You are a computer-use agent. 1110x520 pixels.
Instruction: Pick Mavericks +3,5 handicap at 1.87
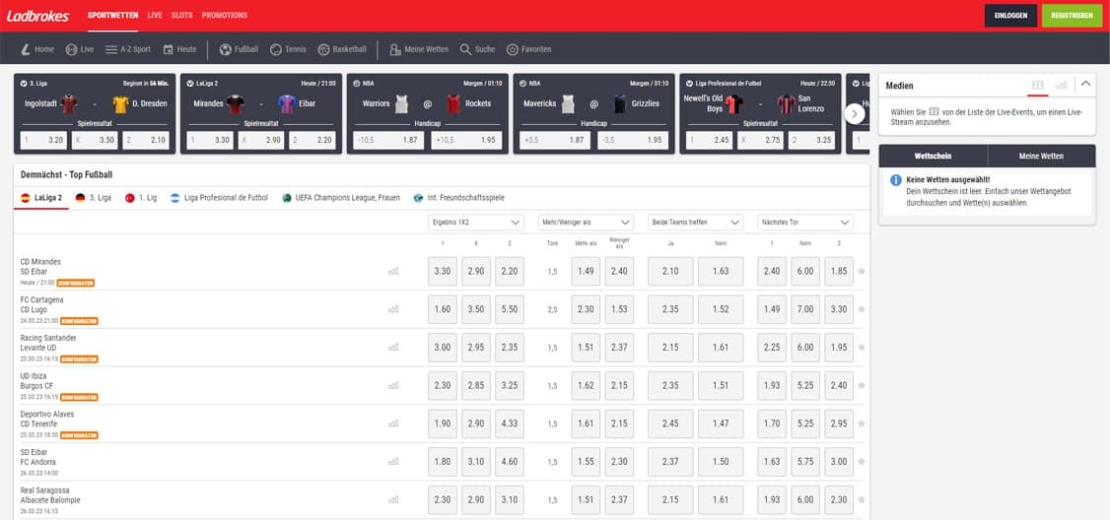coord(555,140)
